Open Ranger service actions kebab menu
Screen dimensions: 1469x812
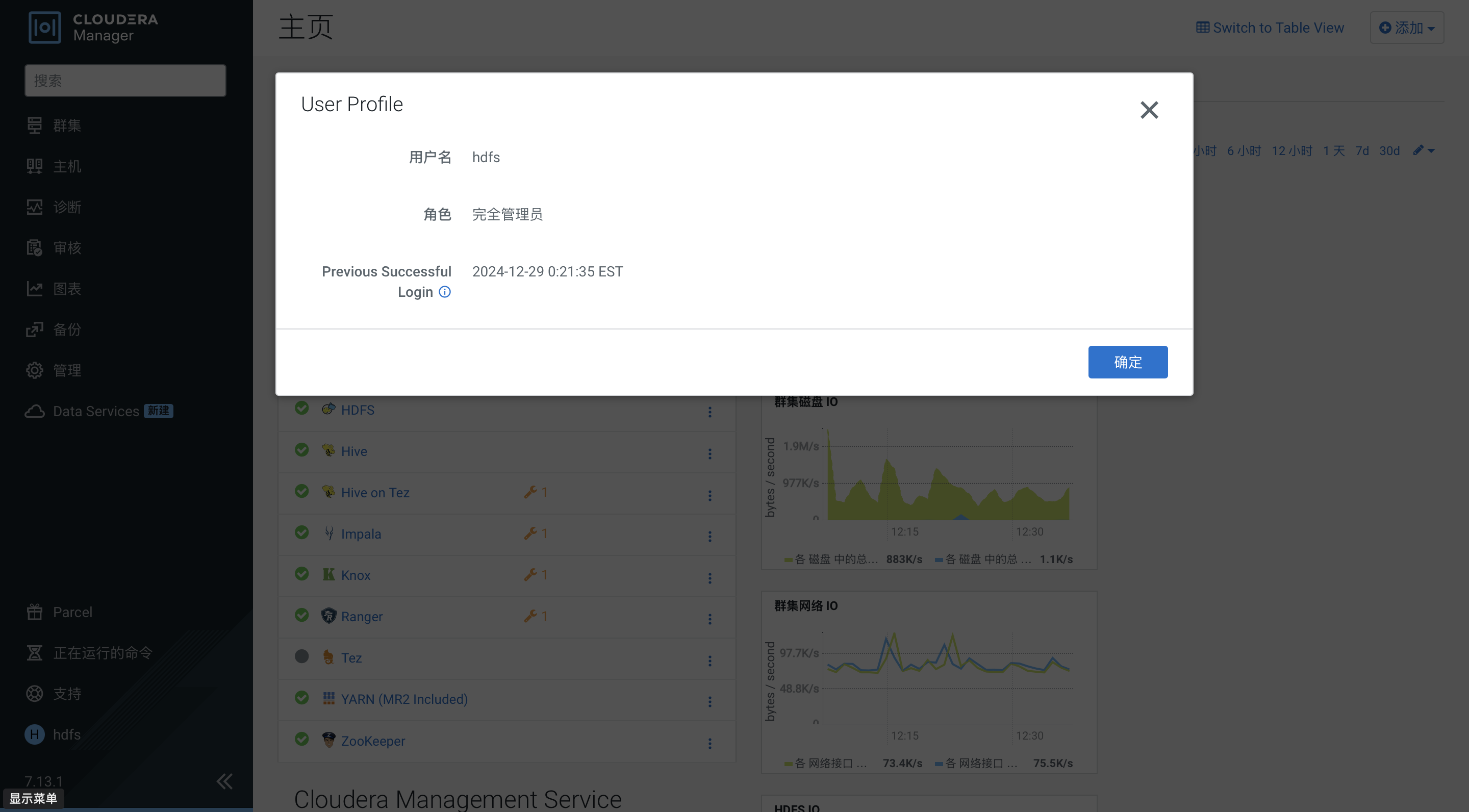[x=710, y=619]
